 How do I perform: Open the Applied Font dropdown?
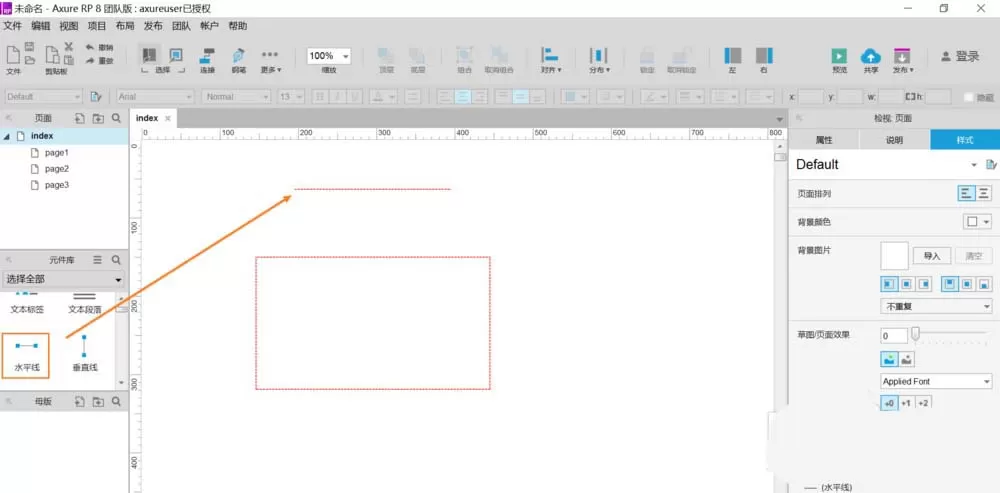point(936,381)
